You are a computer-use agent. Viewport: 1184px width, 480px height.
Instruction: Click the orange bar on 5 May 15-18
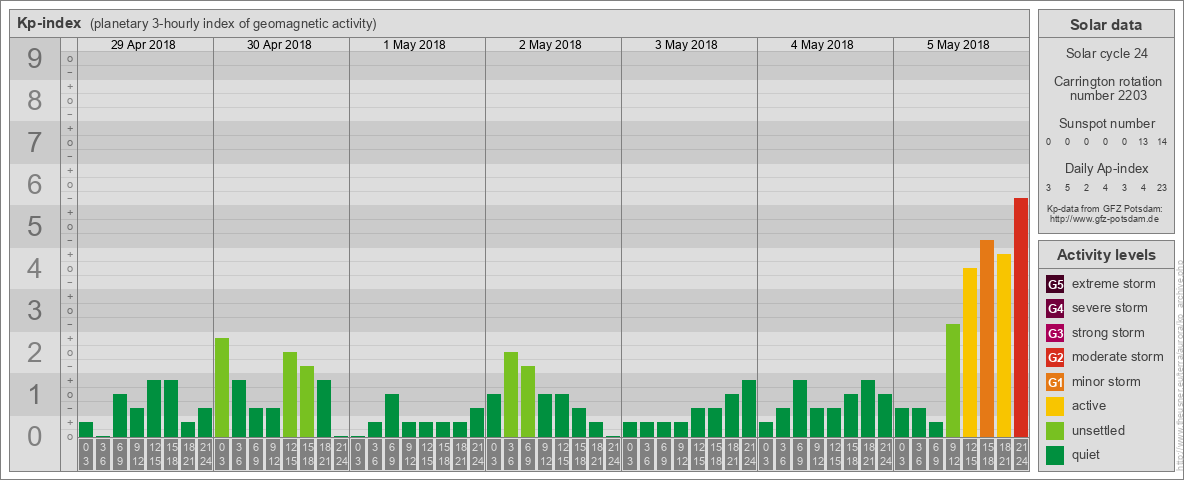(986, 338)
